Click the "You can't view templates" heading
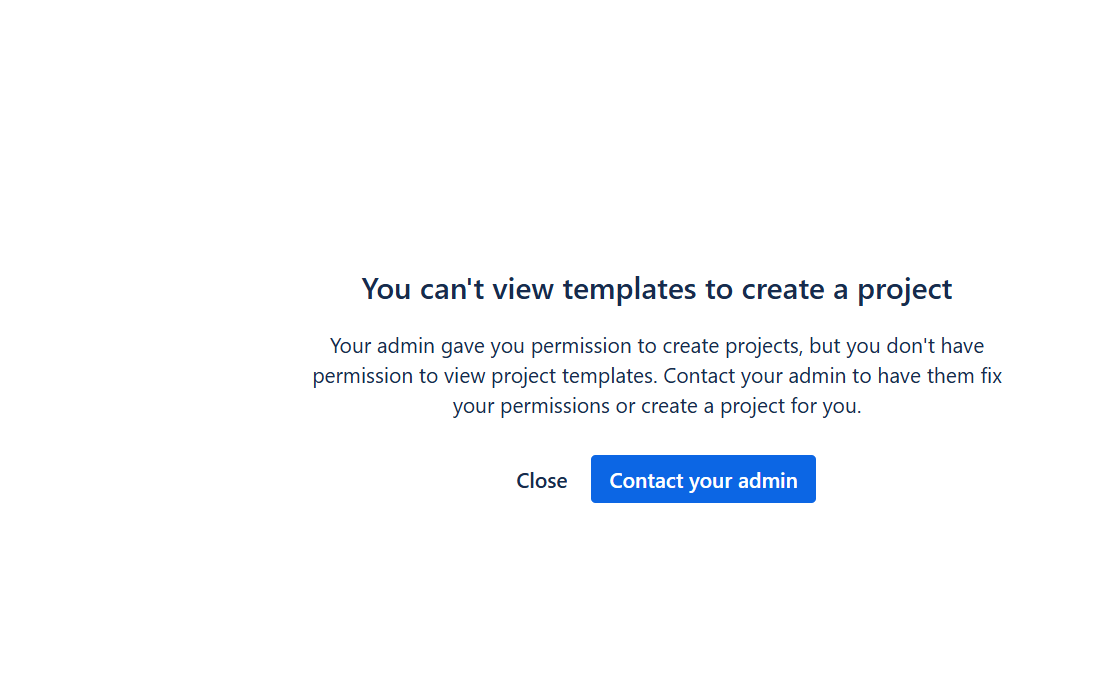Screen dimensions: 1095x692 click(x=656, y=289)
